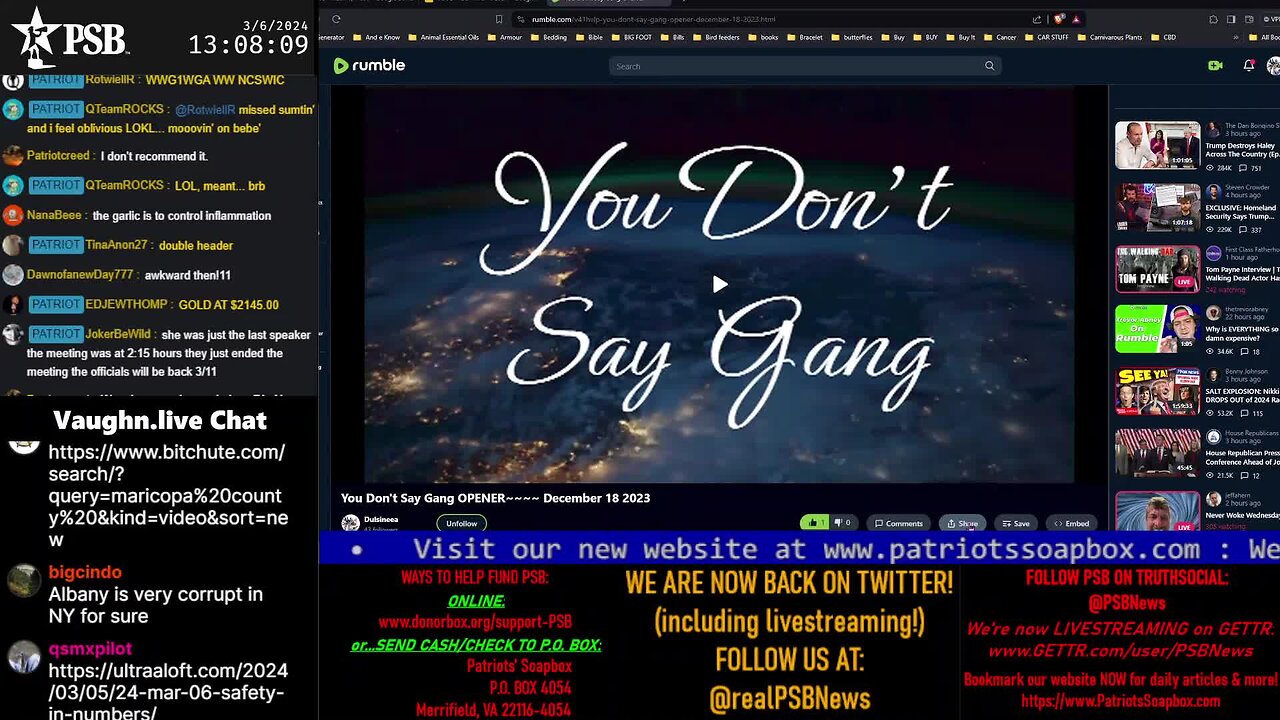Click the jeffahern channel avatar

(x=1213, y=499)
